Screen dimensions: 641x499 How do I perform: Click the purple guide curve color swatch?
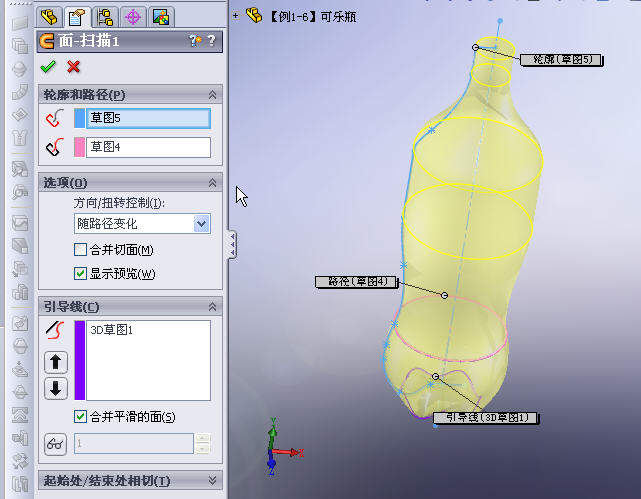point(80,360)
